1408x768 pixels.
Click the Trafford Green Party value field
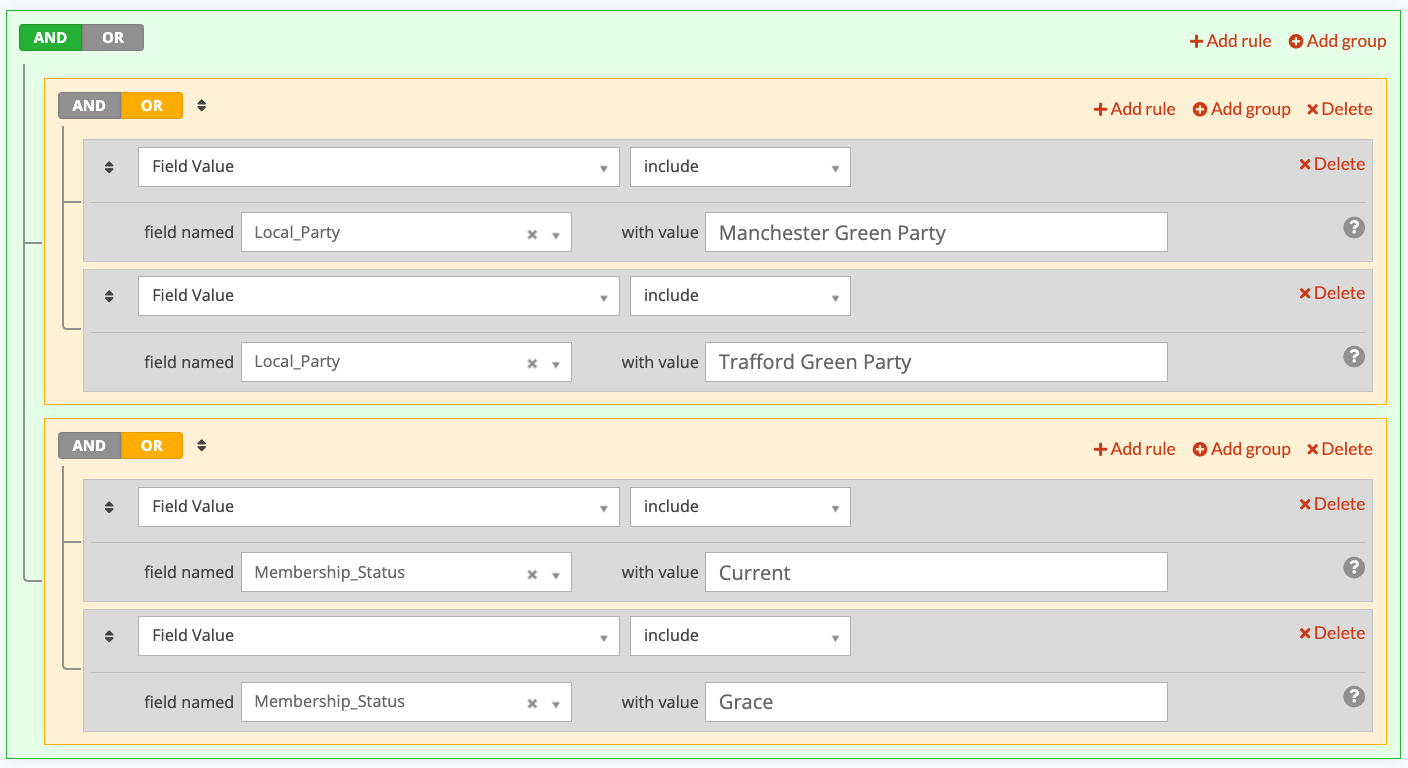(936, 361)
